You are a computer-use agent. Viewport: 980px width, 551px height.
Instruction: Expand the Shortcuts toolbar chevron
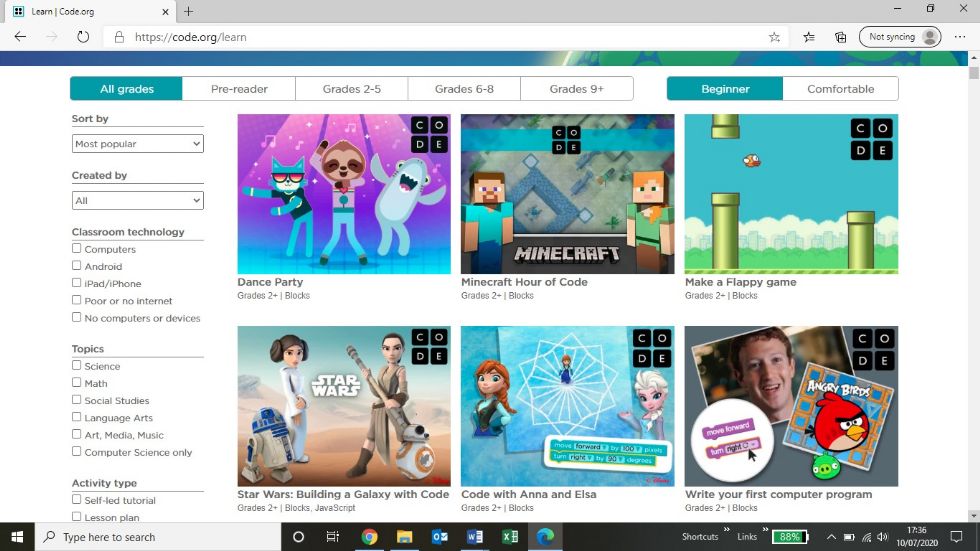[726, 530]
